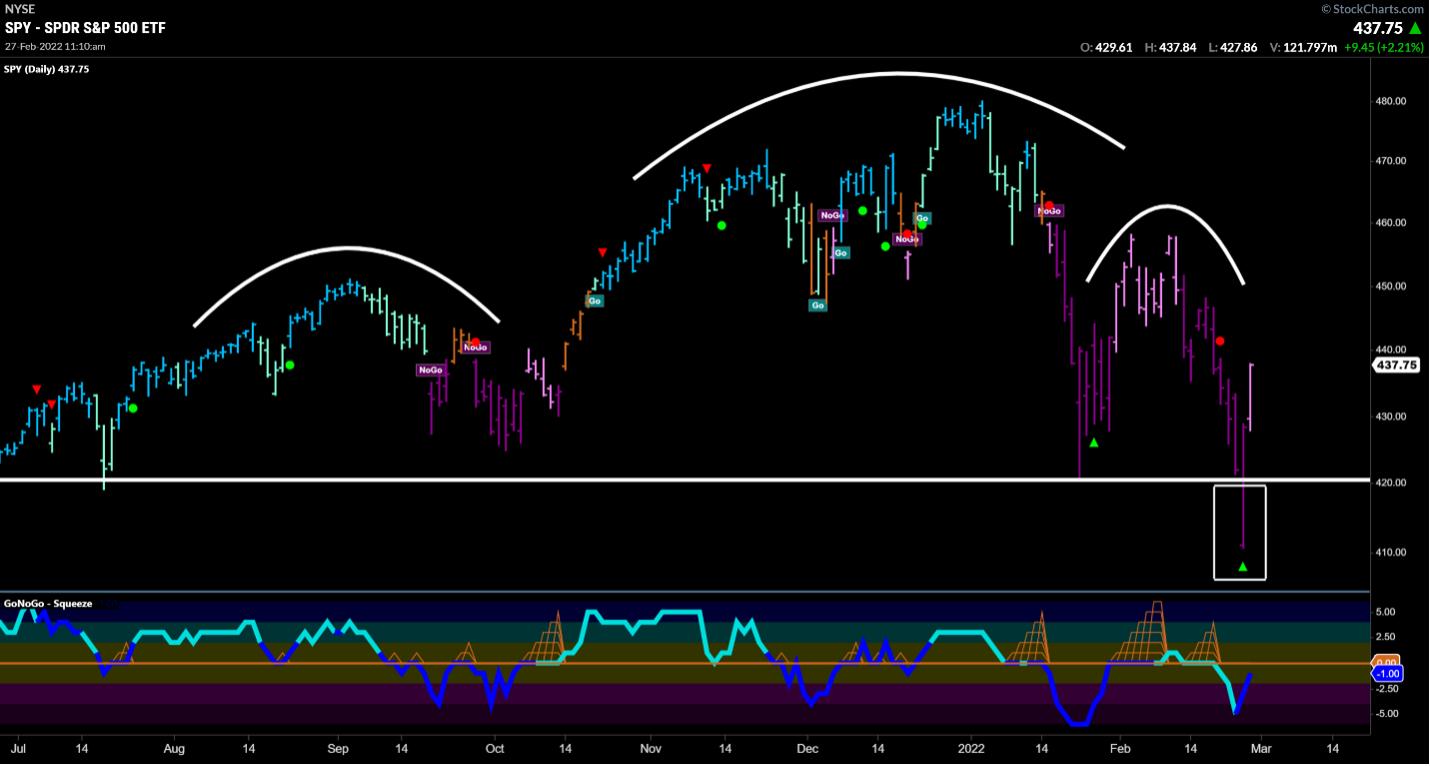1430x766 pixels.
Task: Click the red down triangle above the November bars
Action: pos(706,168)
